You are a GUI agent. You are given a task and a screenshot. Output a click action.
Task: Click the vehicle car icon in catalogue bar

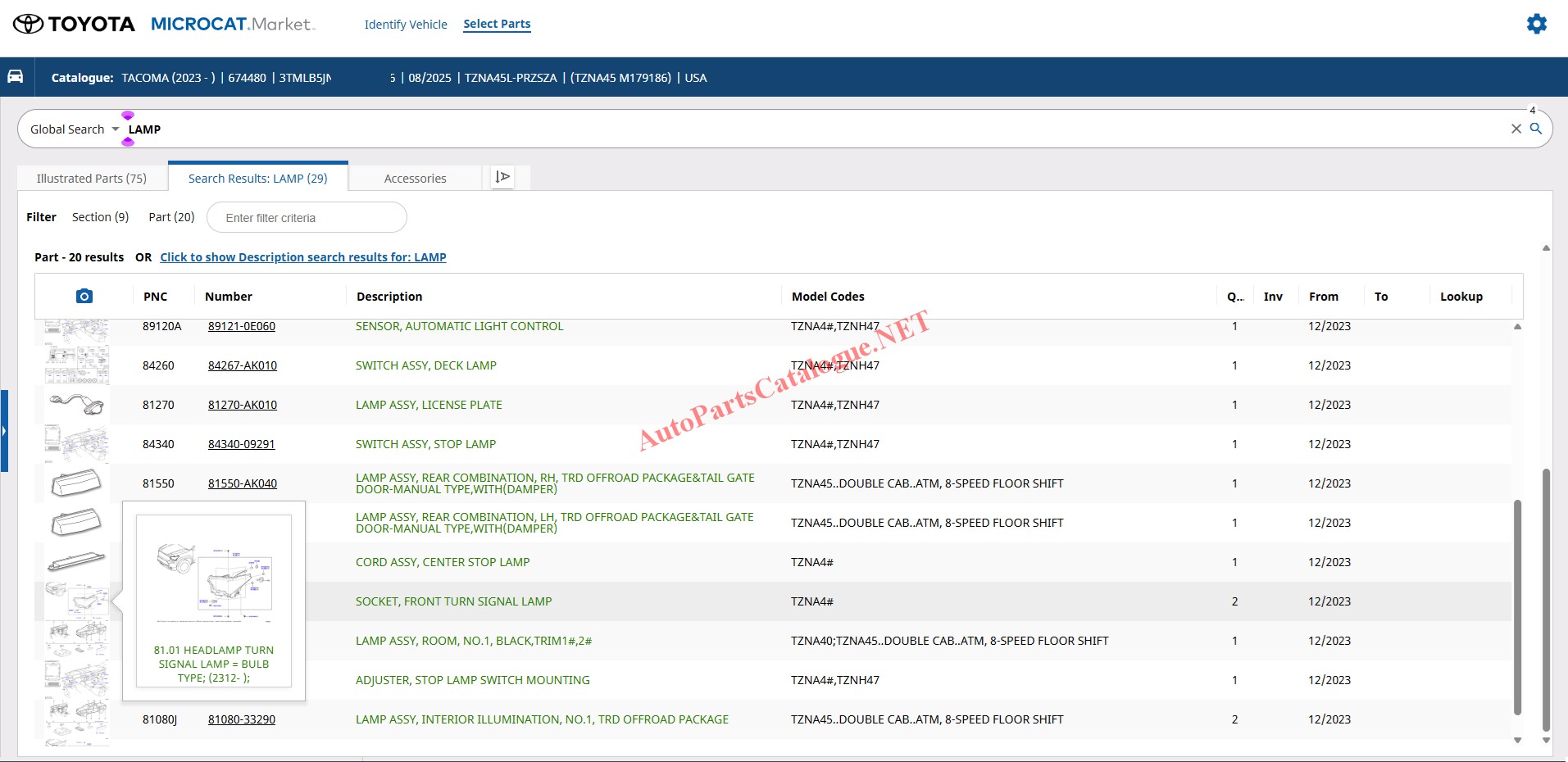[16, 77]
